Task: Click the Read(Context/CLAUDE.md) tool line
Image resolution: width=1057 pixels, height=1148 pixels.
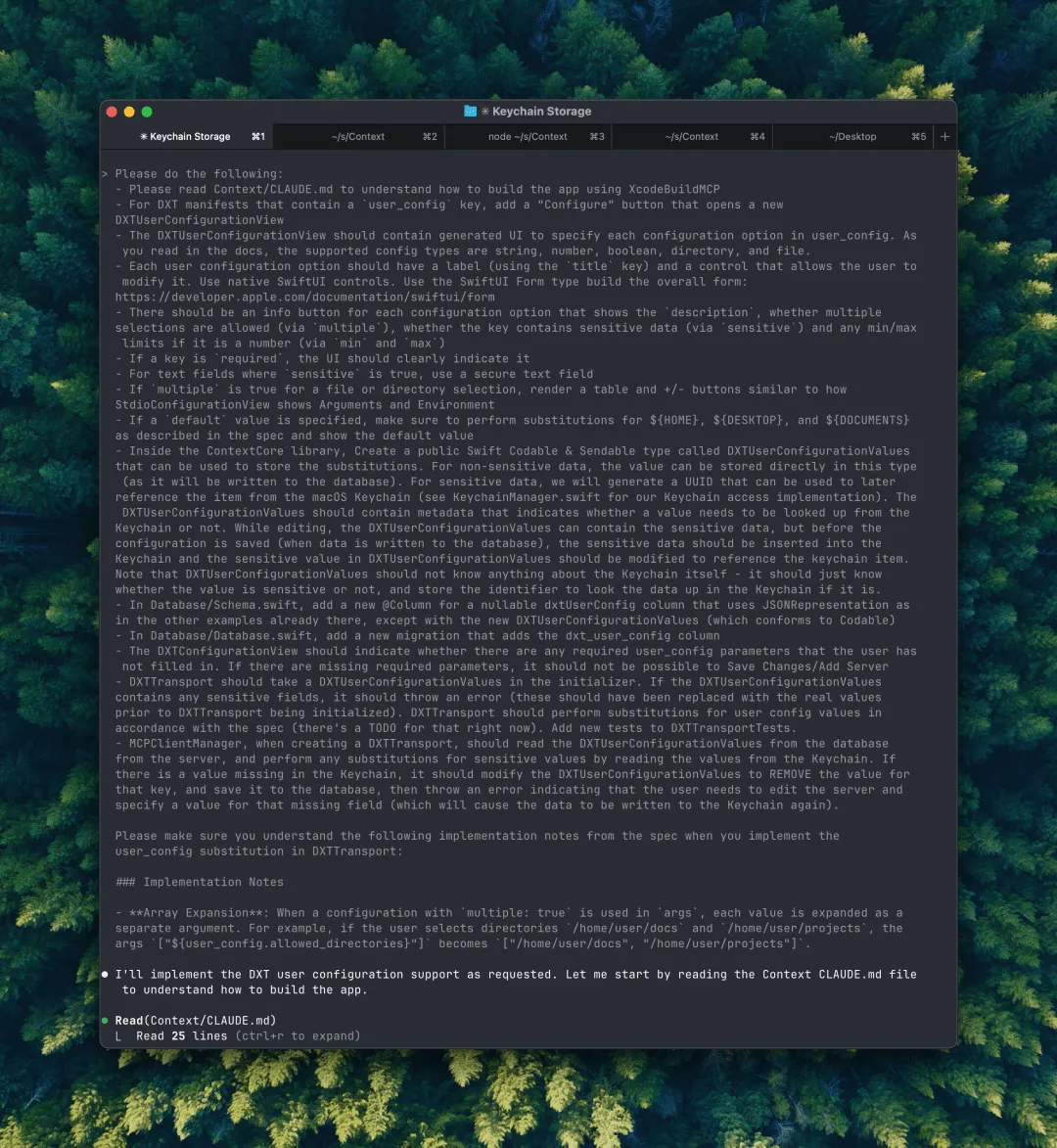Action: [x=196, y=1021]
